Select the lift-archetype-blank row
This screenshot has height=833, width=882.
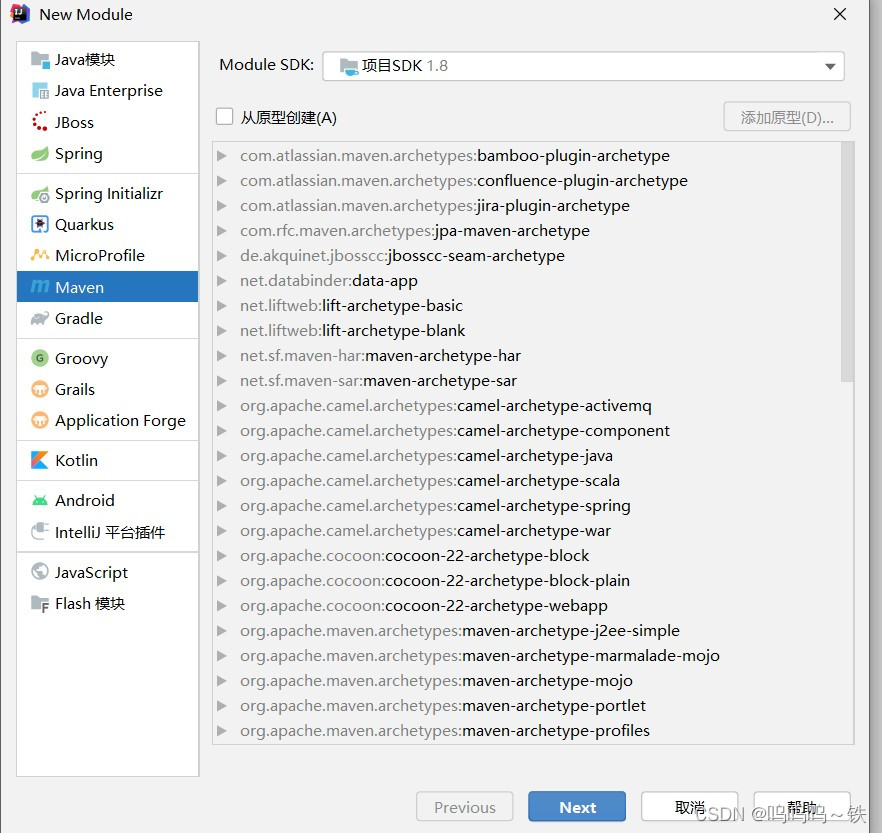(x=527, y=331)
